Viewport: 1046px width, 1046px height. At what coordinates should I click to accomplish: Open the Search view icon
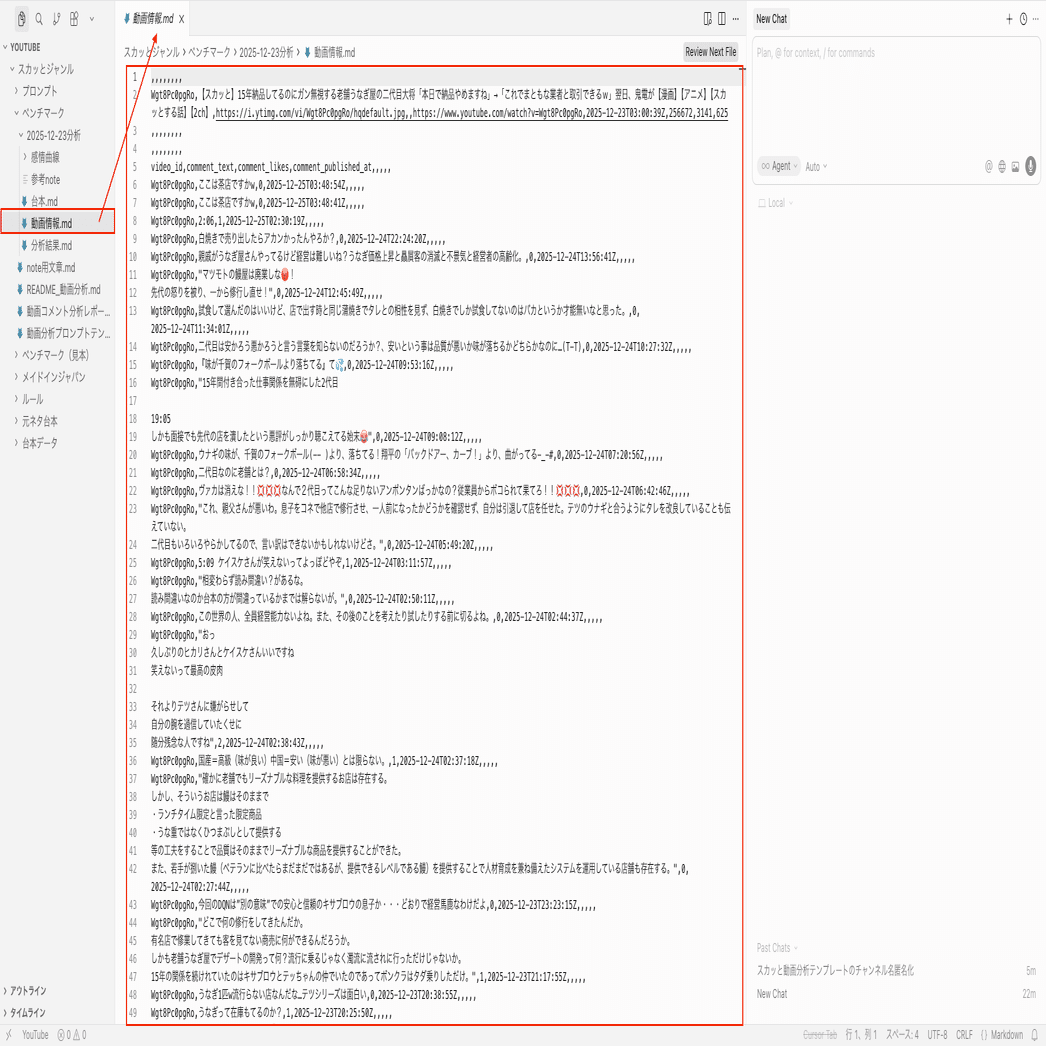39,19
